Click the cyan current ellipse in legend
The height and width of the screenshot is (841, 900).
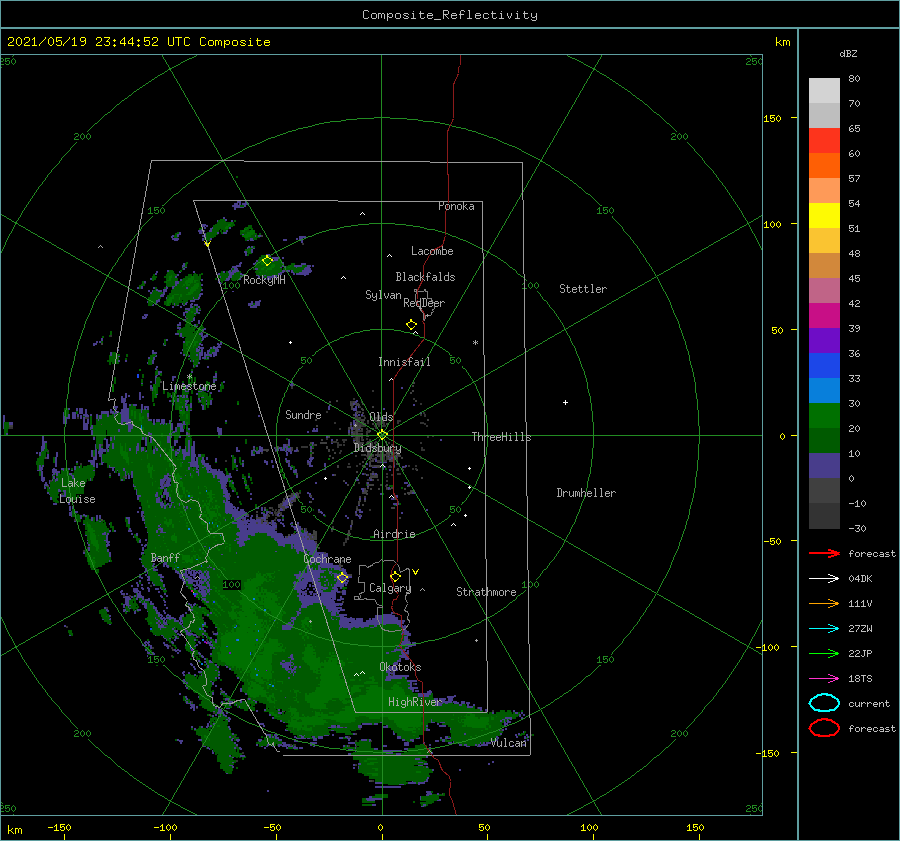tap(824, 703)
